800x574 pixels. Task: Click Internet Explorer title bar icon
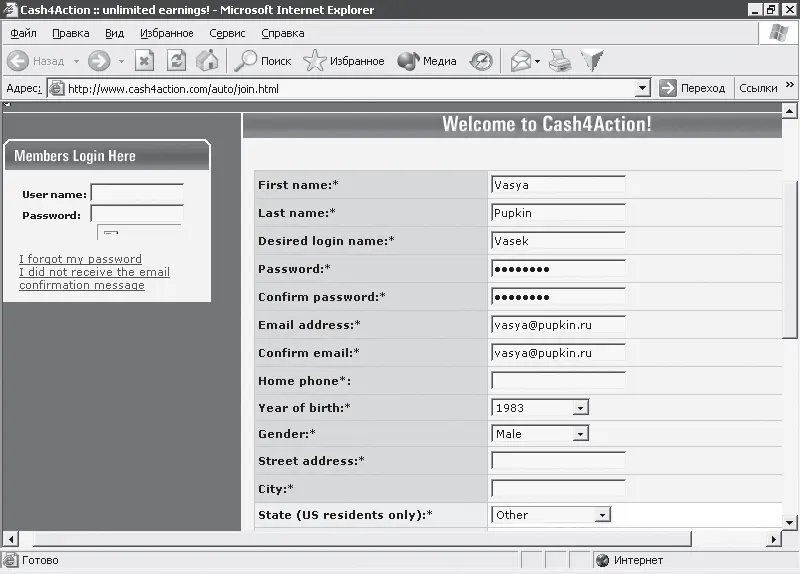point(10,10)
